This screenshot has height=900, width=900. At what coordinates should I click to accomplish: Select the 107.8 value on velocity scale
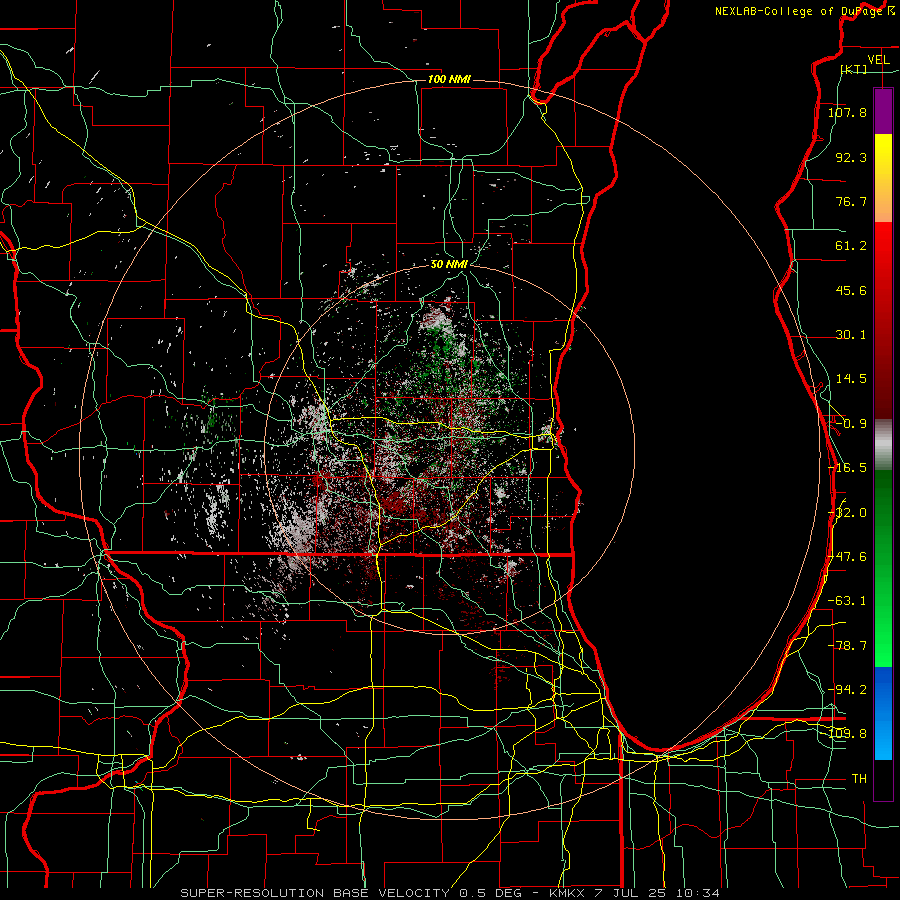coord(847,112)
